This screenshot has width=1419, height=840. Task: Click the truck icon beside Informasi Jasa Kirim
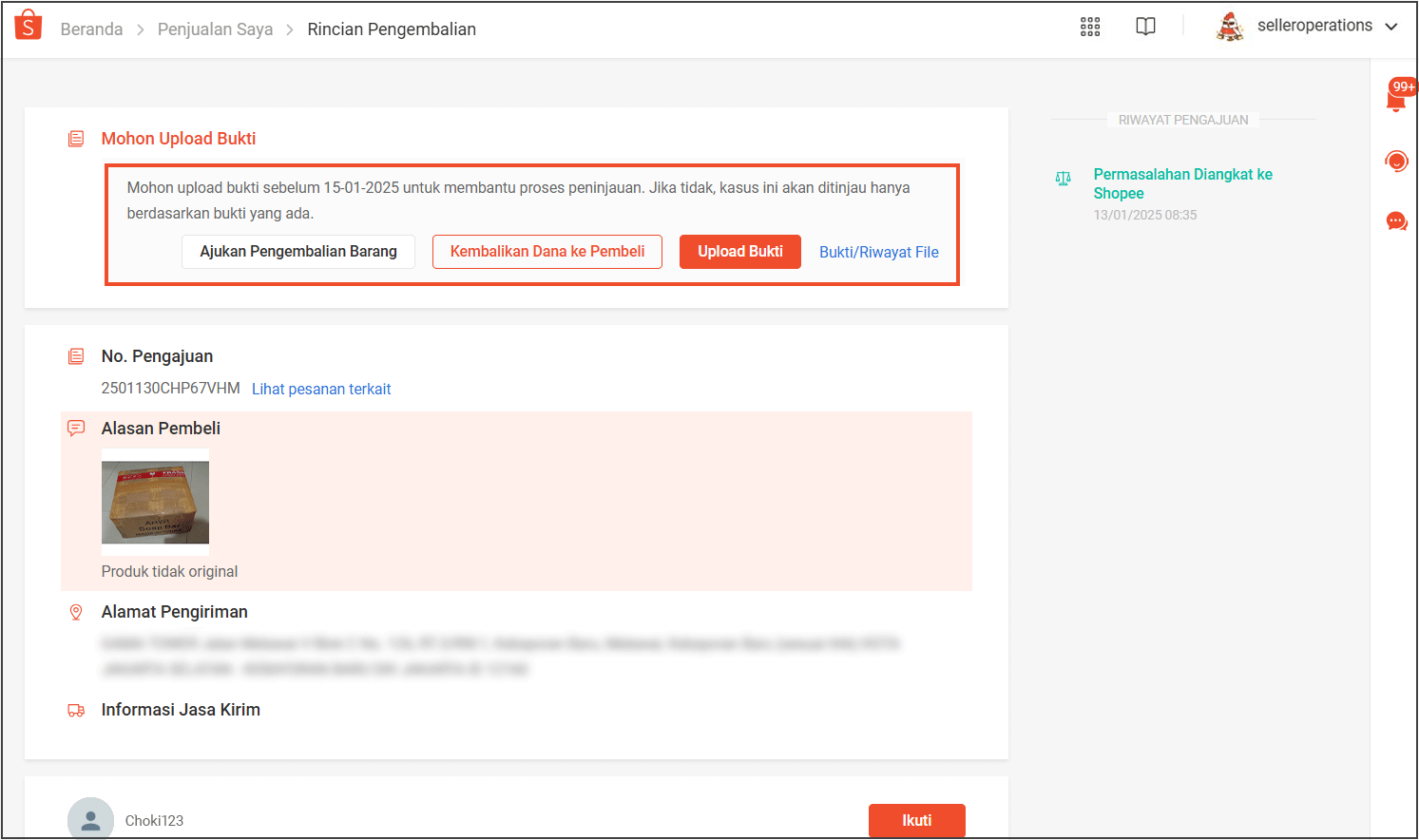[76, 710]
